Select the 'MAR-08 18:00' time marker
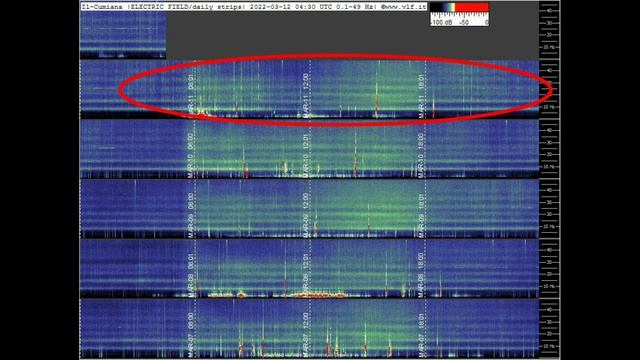Image resolution: width=640 pixels, height=360 pixels. 421,276
